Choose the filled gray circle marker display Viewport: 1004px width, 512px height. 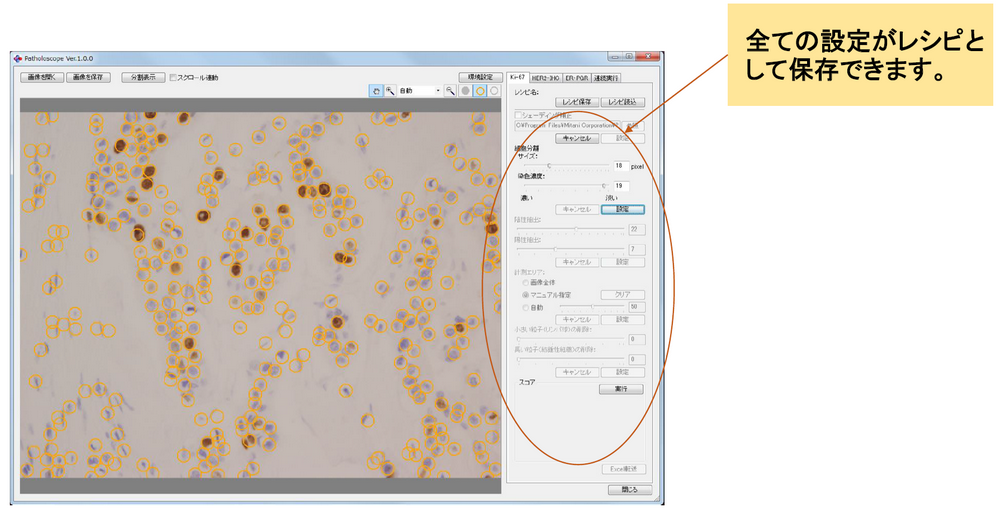(x=466, y=92)
